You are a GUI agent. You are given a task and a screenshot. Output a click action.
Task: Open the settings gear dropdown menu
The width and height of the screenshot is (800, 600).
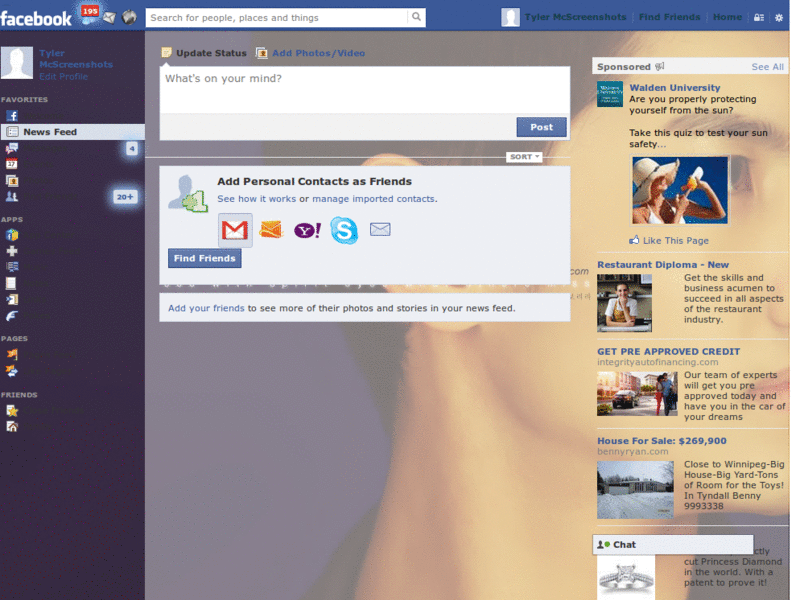pyautogui.click(x=779, y=18)
